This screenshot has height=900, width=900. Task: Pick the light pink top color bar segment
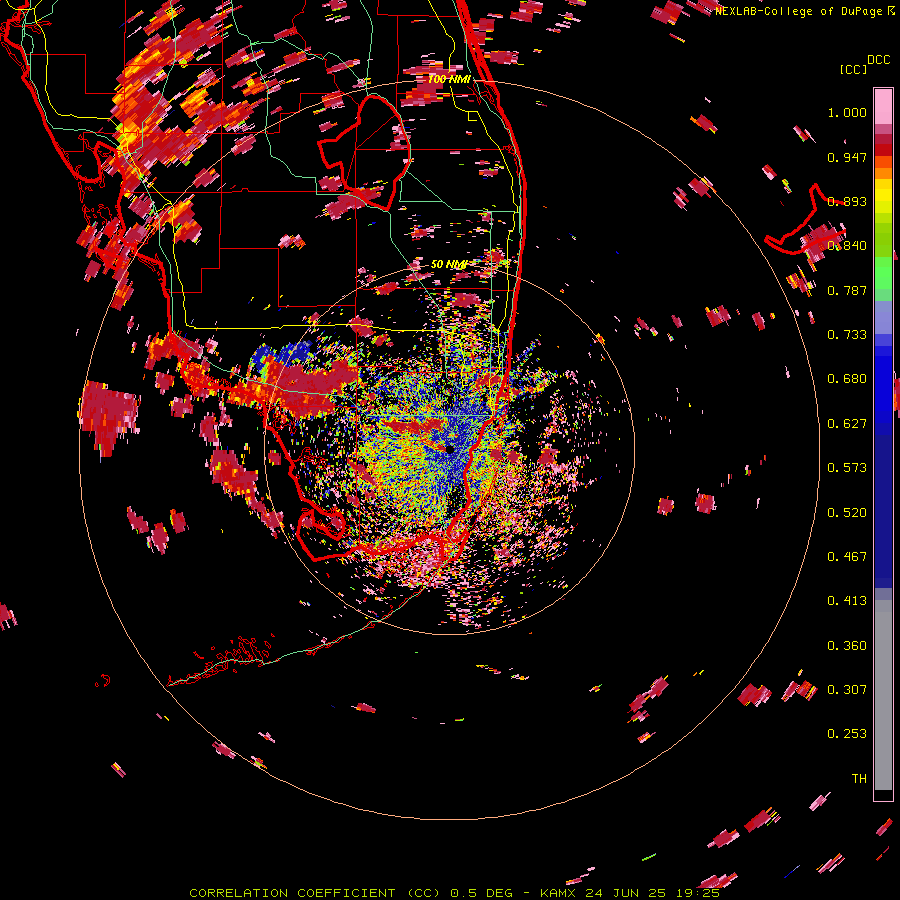coord(883,107)
